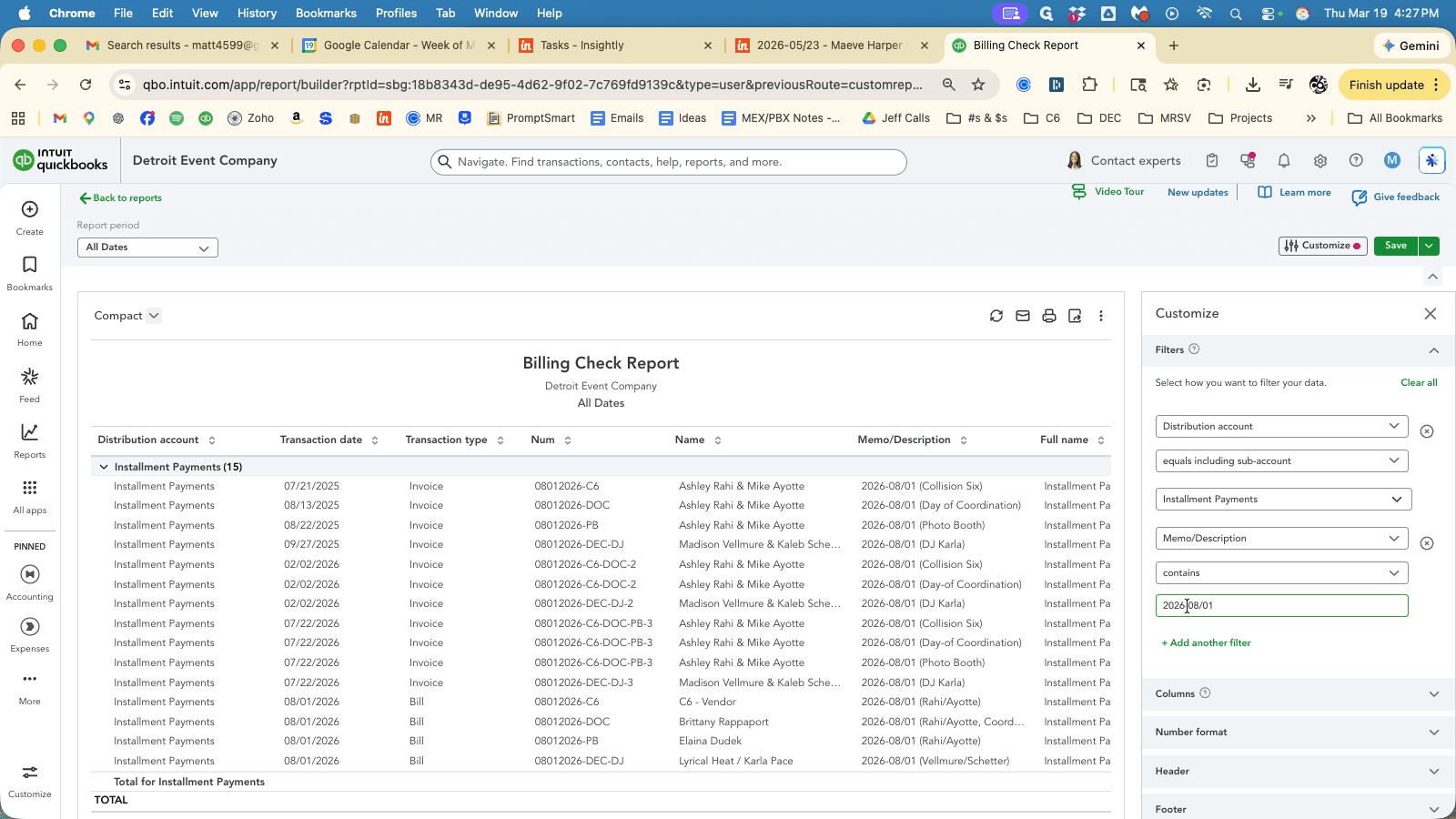Click the Customize button
1456x819 pixels.
1323,246
